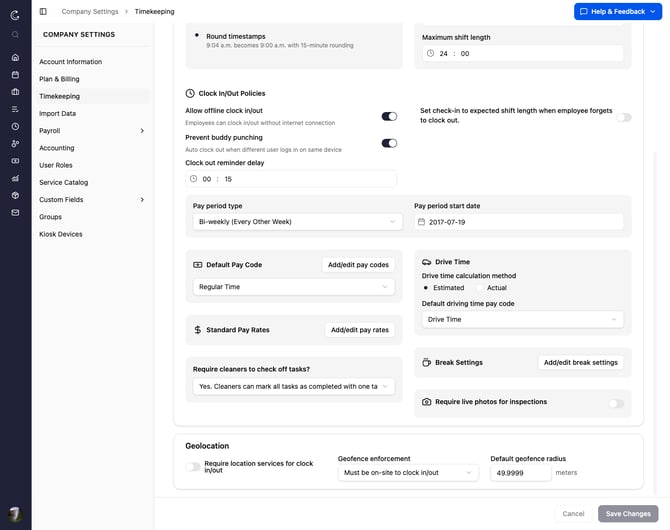670x530 pixels.
Task: Open Require cleaners to check off tasks dropdown
Action: pyautogui.click(x=294, y=386)
